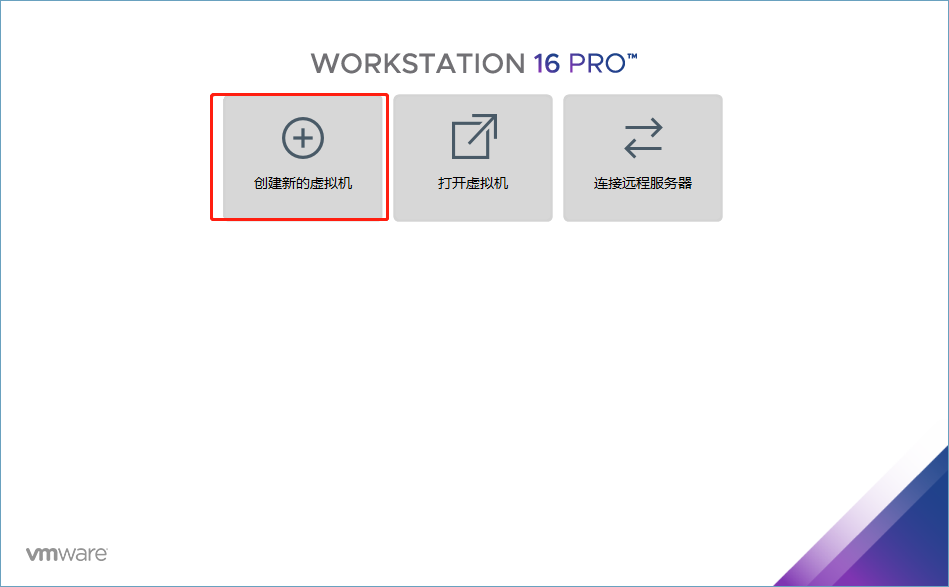
Task: Click the "ware" part of vmware logo
Action: pyautogui.click(x=84, y=554)
